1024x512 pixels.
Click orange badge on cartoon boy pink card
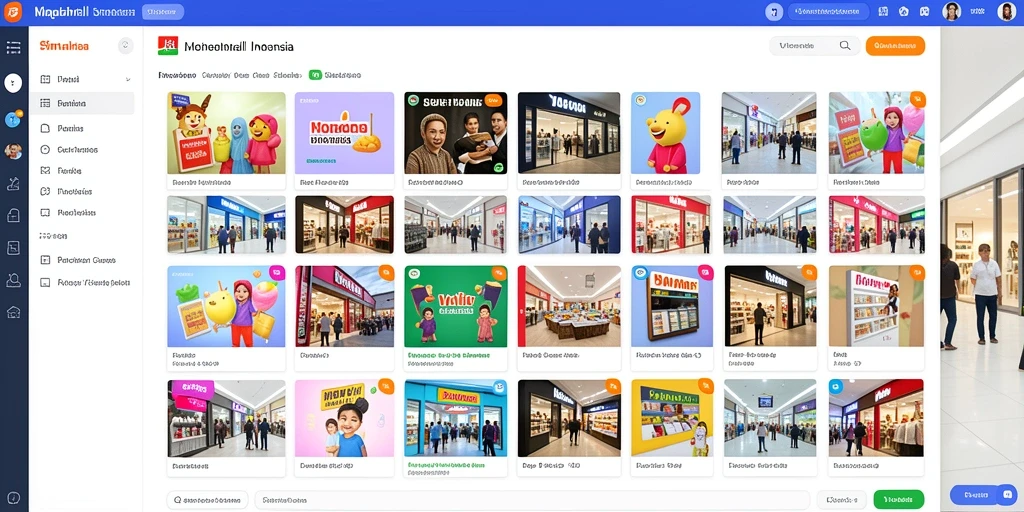[386, 387]
